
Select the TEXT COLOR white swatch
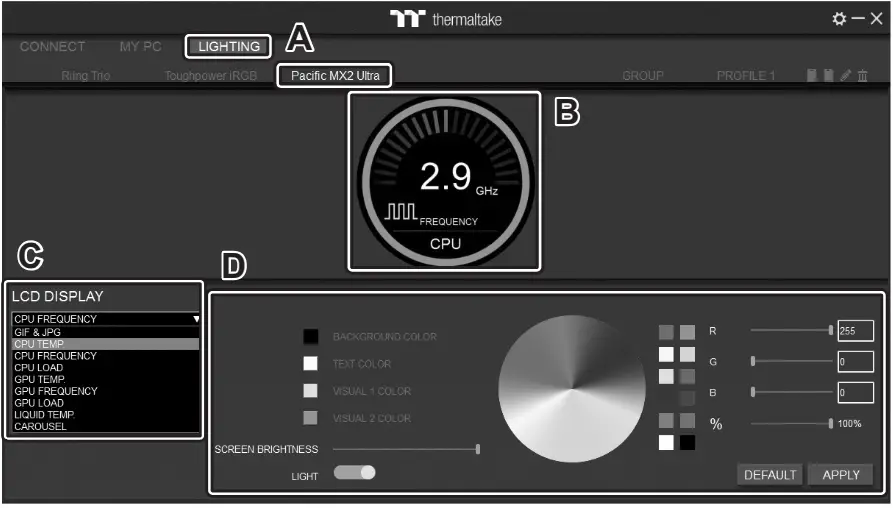(310, 363)
